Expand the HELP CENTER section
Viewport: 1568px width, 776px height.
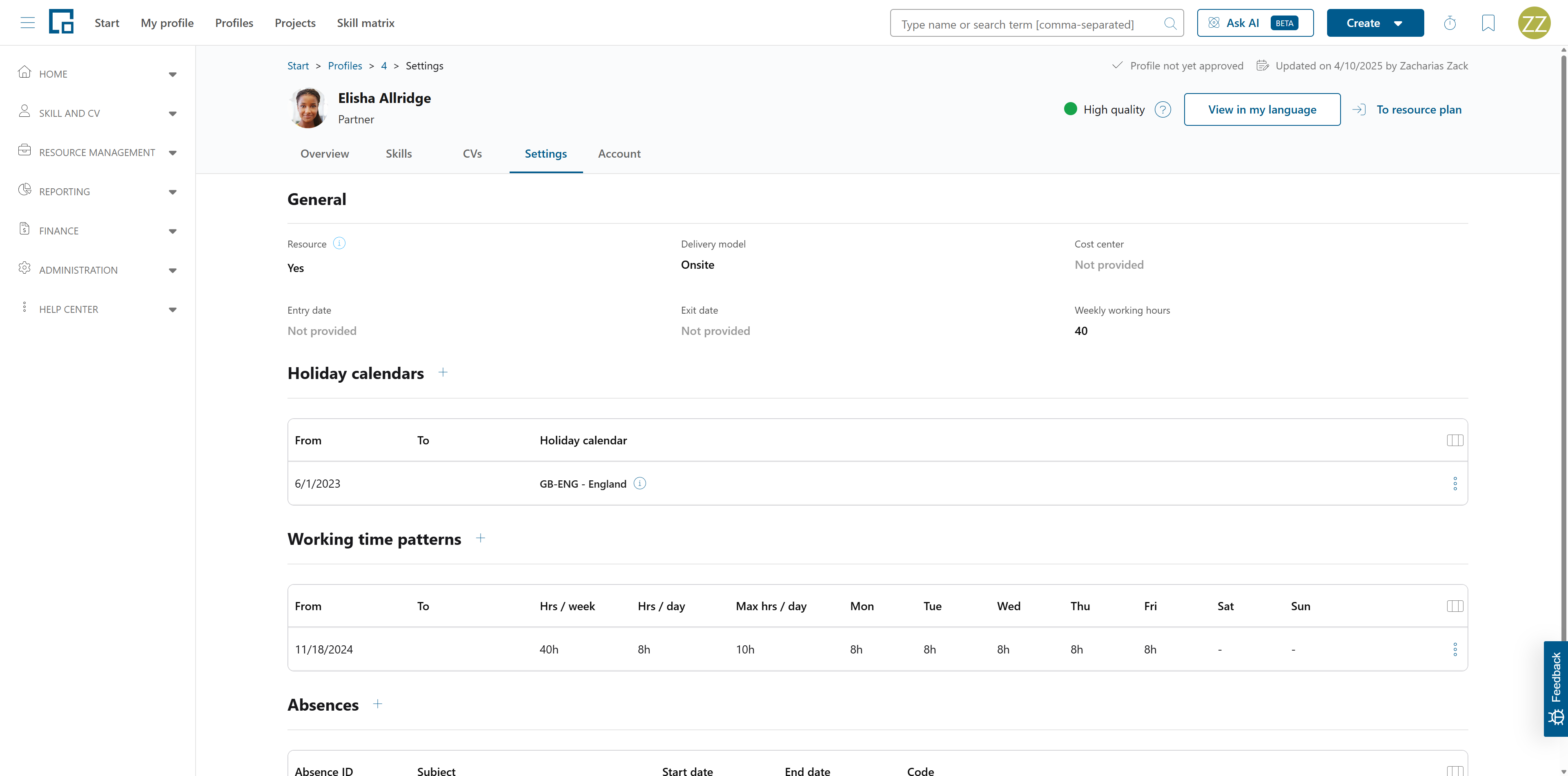coord(98,309)
